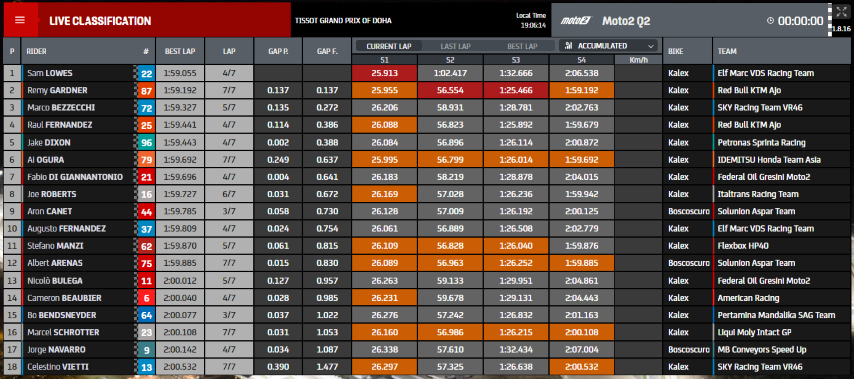Click the session timer clock icon
The height and width of the screenshot is (379, 854).
click(x=770, y=21)
